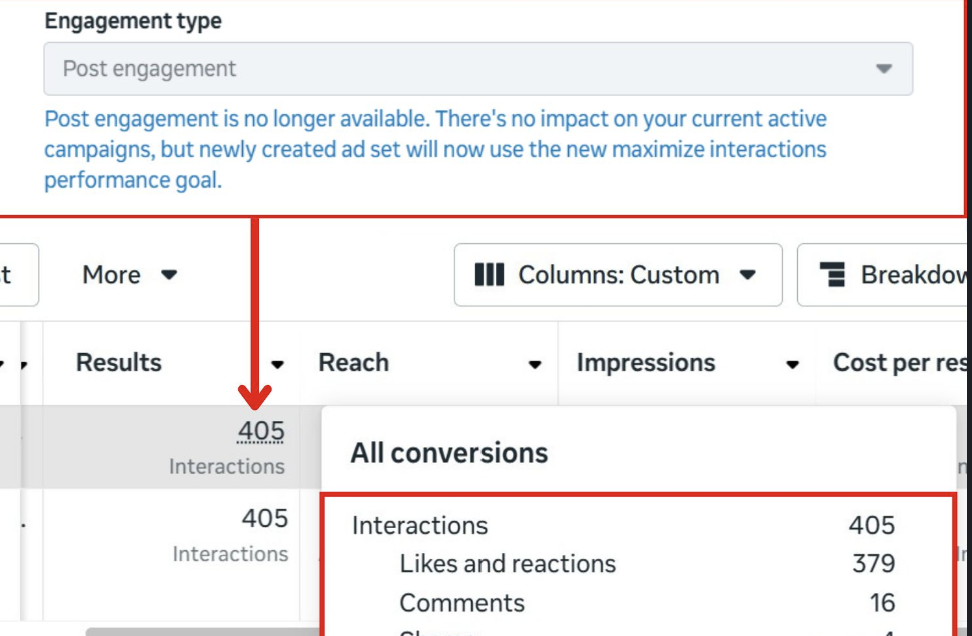Open the Breakdown menu
The height and width of the screenshot is (636, 972).
click(x=885, y=275)
